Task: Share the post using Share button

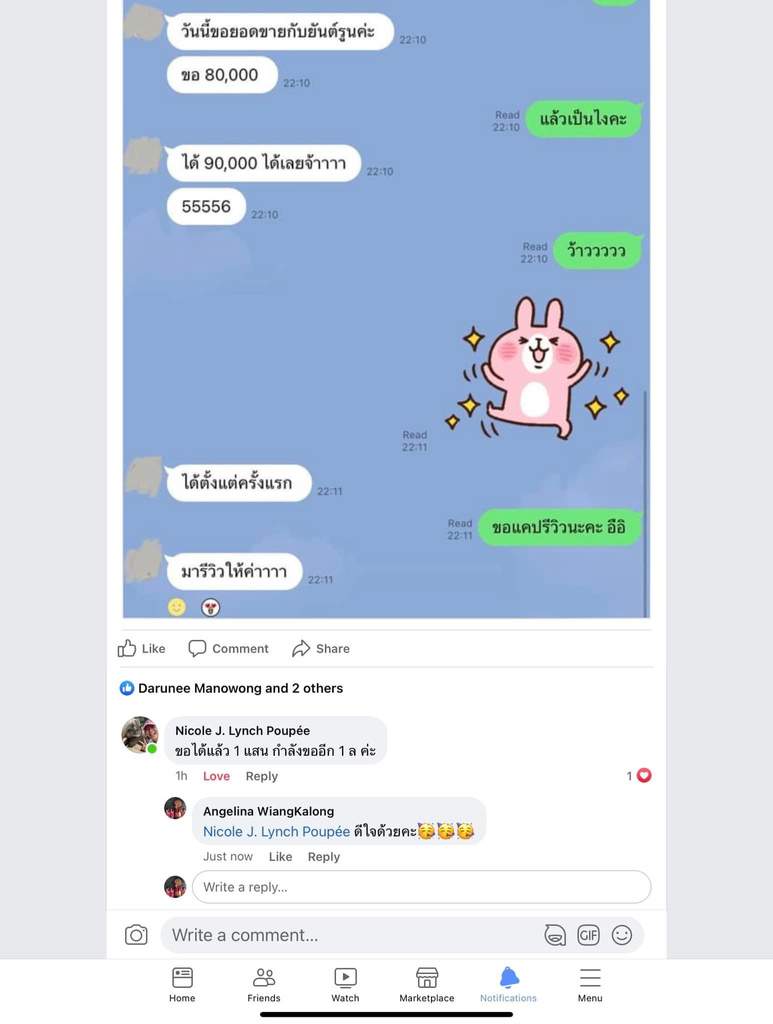Action: coord(321,648)
